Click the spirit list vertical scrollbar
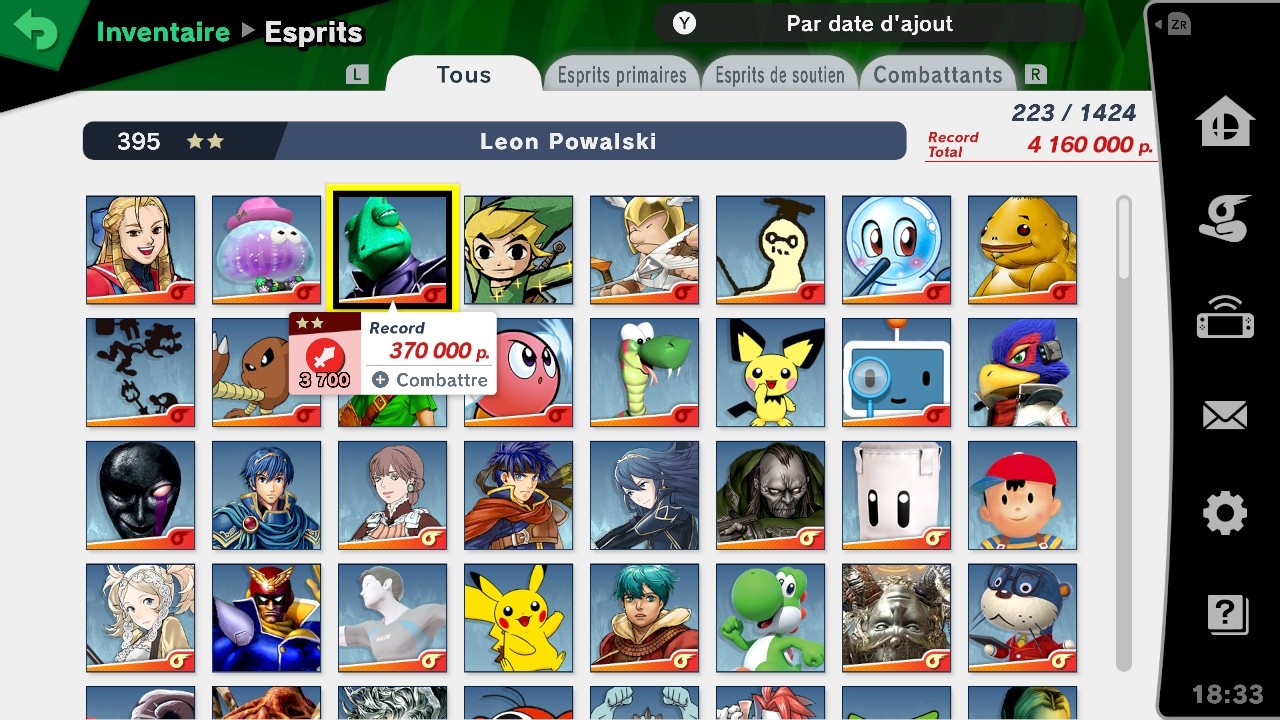The height and width of the screenshot is (720, 1280). click(1124, 433)
